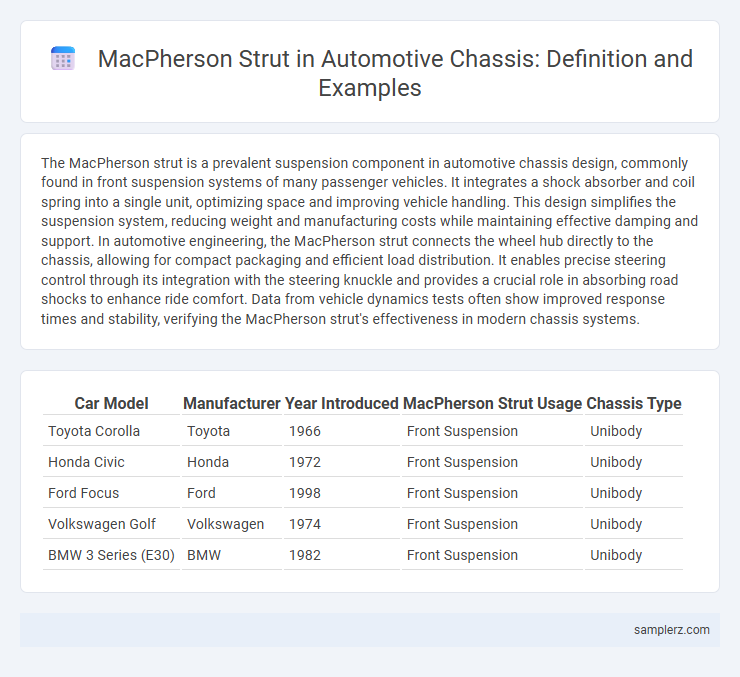Click the MacPherson strut description paragraph

pyautogui.click(x=370, y=241)
